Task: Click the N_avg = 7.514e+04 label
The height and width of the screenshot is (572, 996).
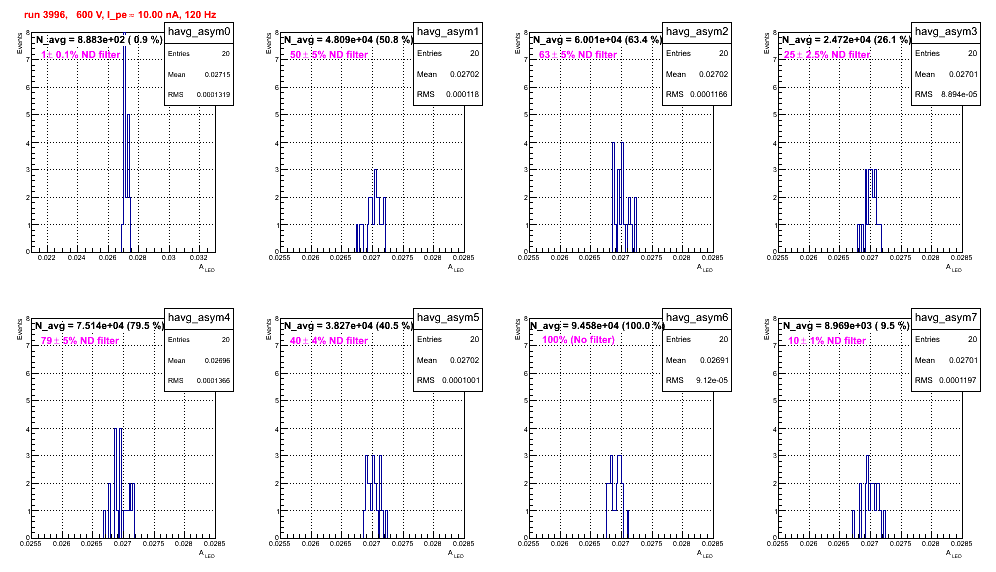Action: coord(98,325)
